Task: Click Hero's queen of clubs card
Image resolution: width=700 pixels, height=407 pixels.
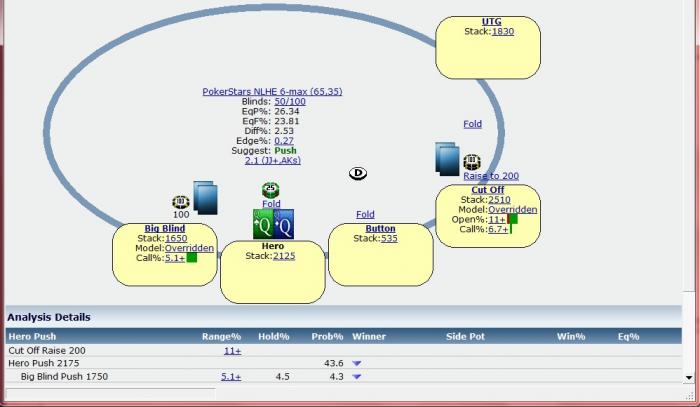Action: coord(263,224)
